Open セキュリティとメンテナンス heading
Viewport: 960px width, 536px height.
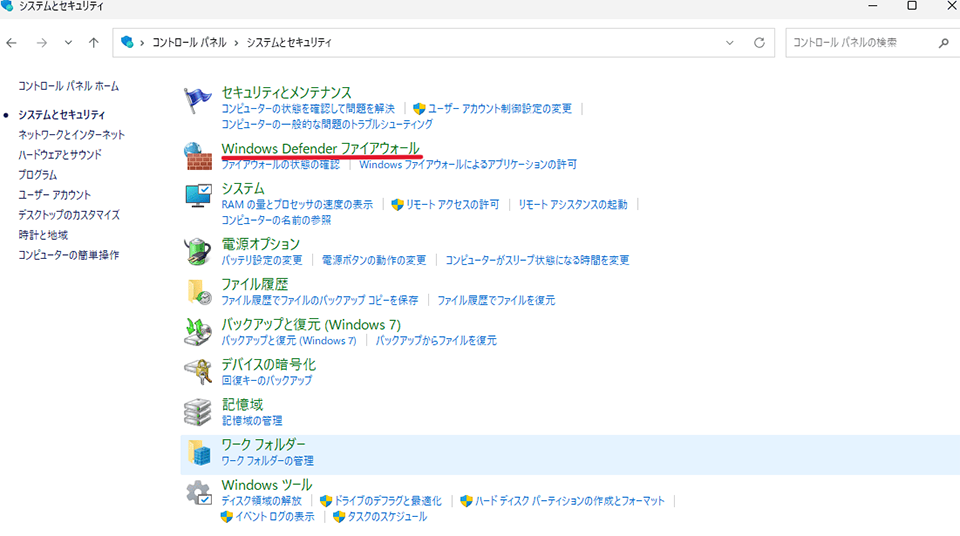coord(287,92)
